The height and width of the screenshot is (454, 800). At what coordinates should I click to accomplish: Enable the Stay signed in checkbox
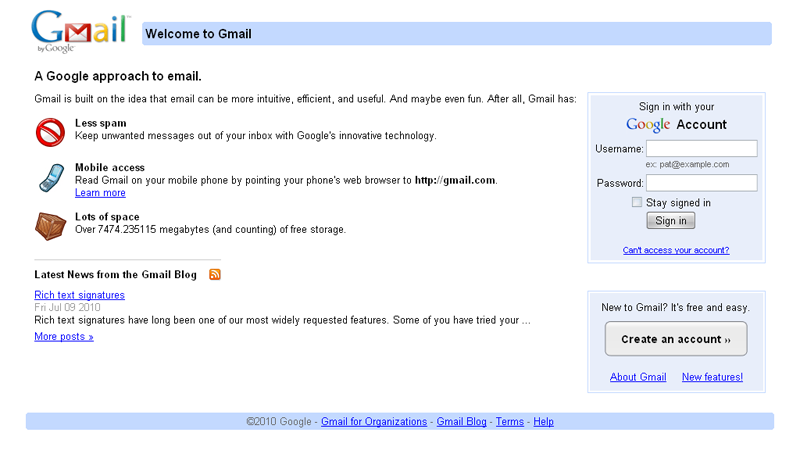point(637,202)
